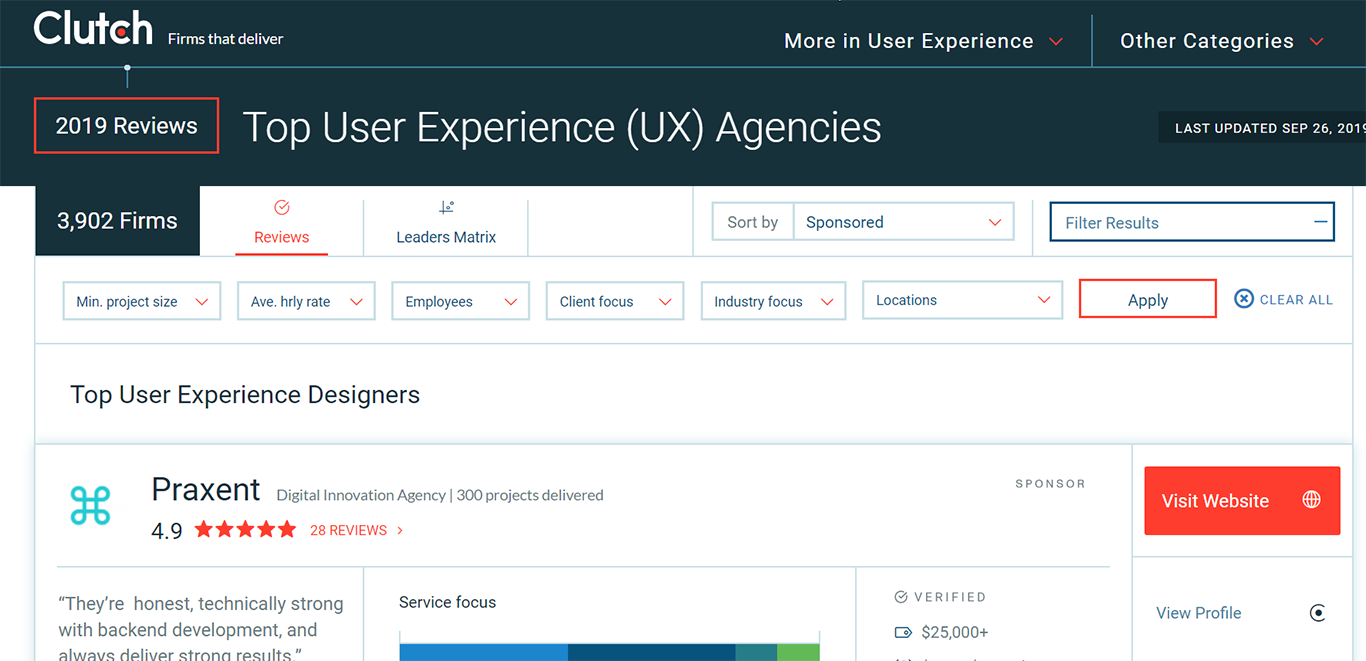1366x661 pixels.
Task: Click the $25,000+ value text
Action: [x=954, y=632]
